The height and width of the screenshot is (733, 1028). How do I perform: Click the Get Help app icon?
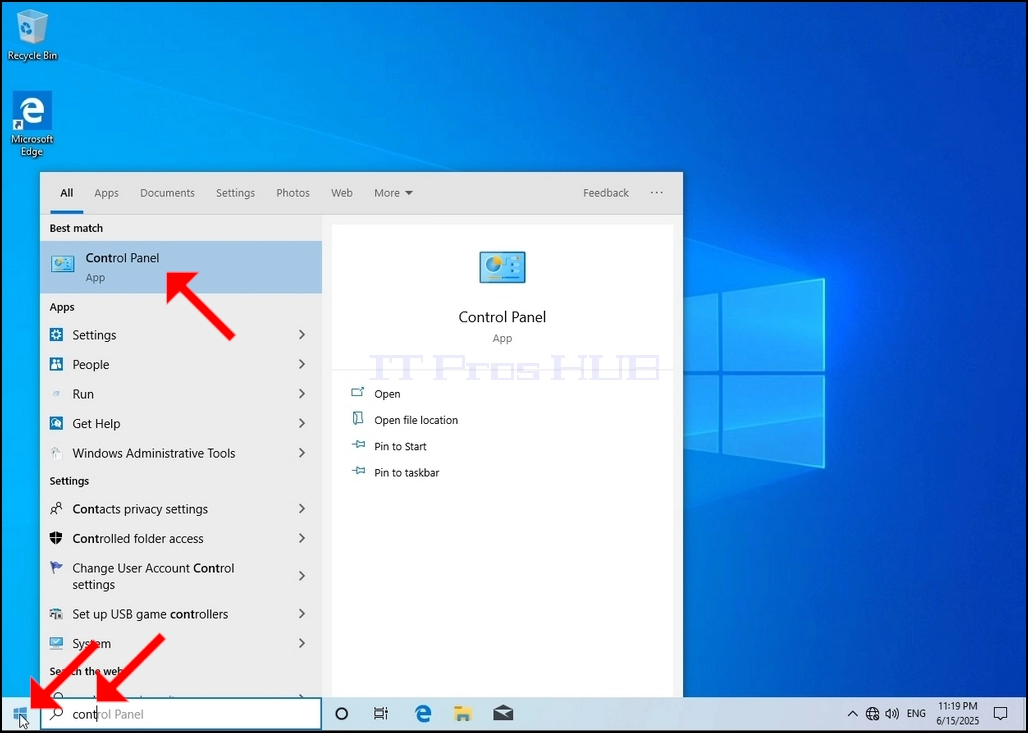[x=56, y=423]
